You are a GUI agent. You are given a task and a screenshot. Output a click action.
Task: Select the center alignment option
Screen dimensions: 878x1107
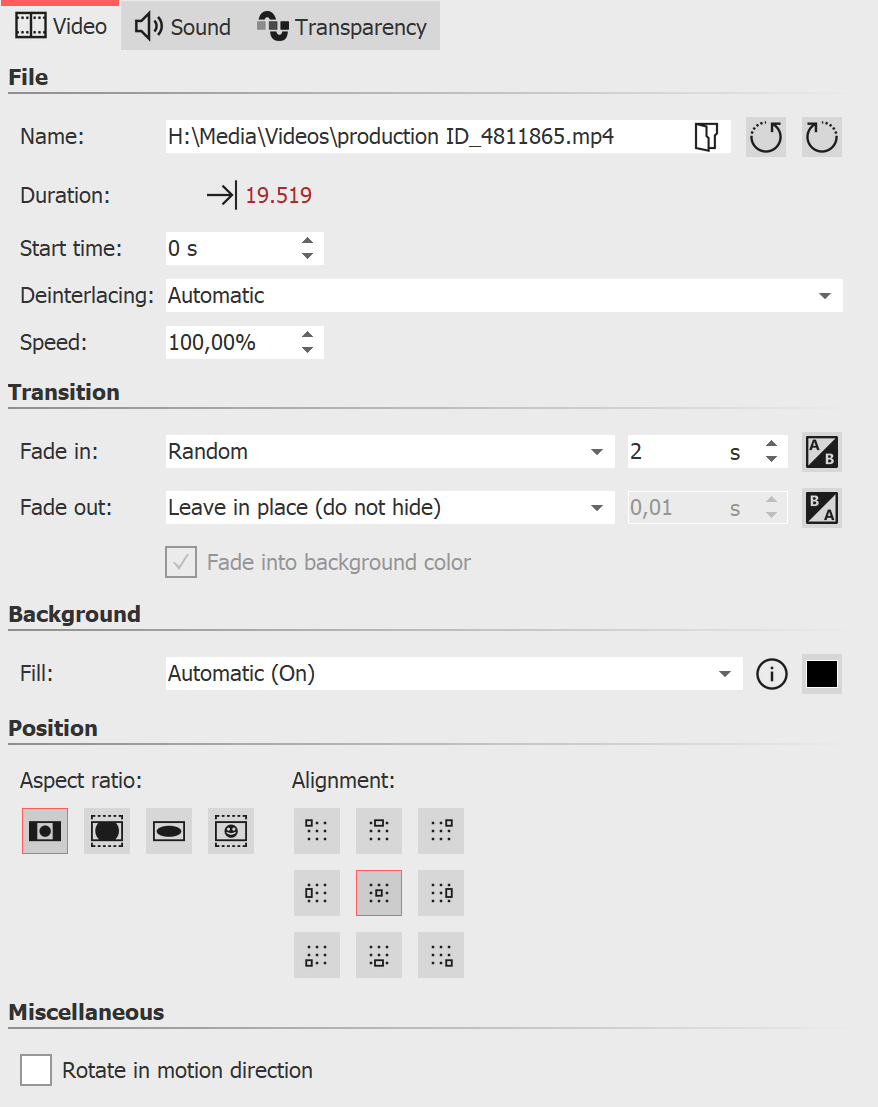click(378, 892)
